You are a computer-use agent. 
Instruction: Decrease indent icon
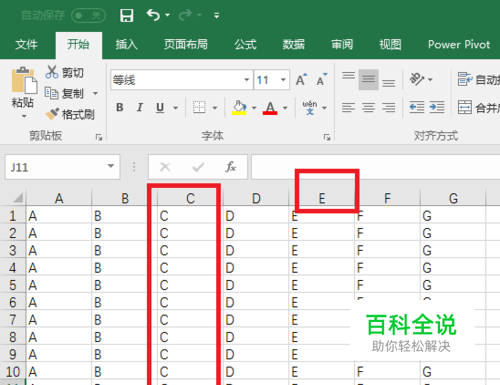tap(417, 107)
